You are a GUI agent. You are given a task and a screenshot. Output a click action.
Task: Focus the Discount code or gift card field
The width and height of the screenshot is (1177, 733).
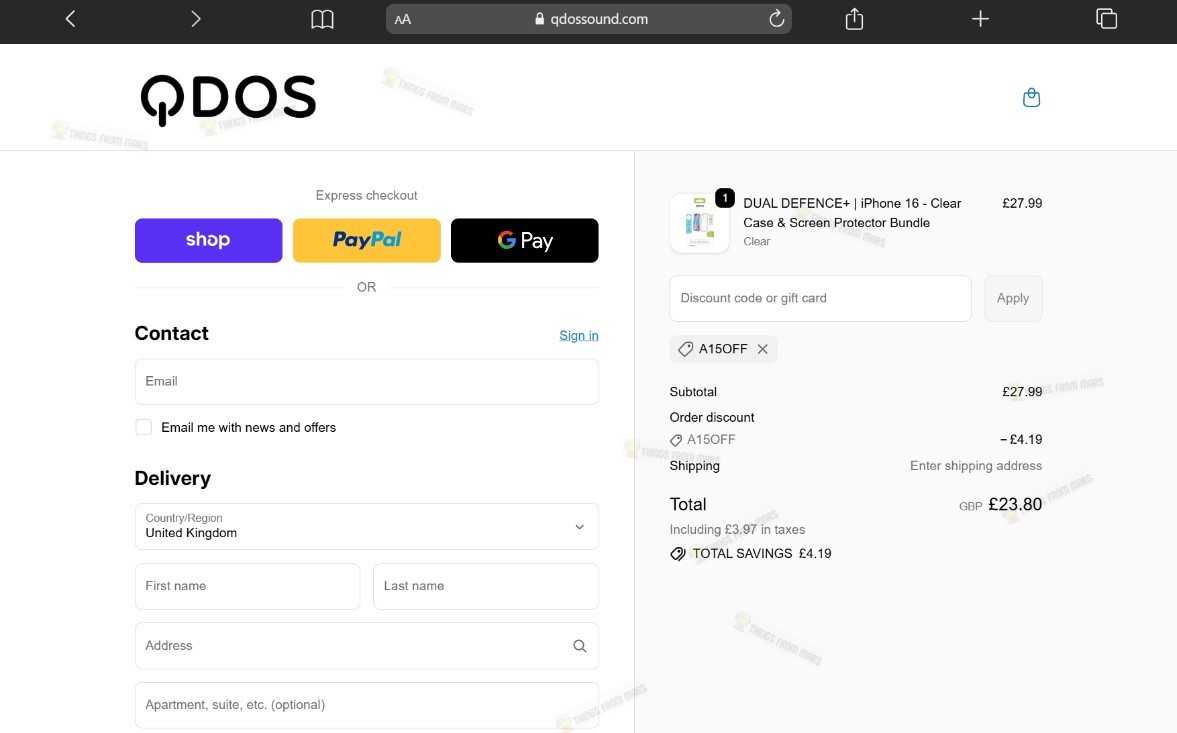click(820, 299)
